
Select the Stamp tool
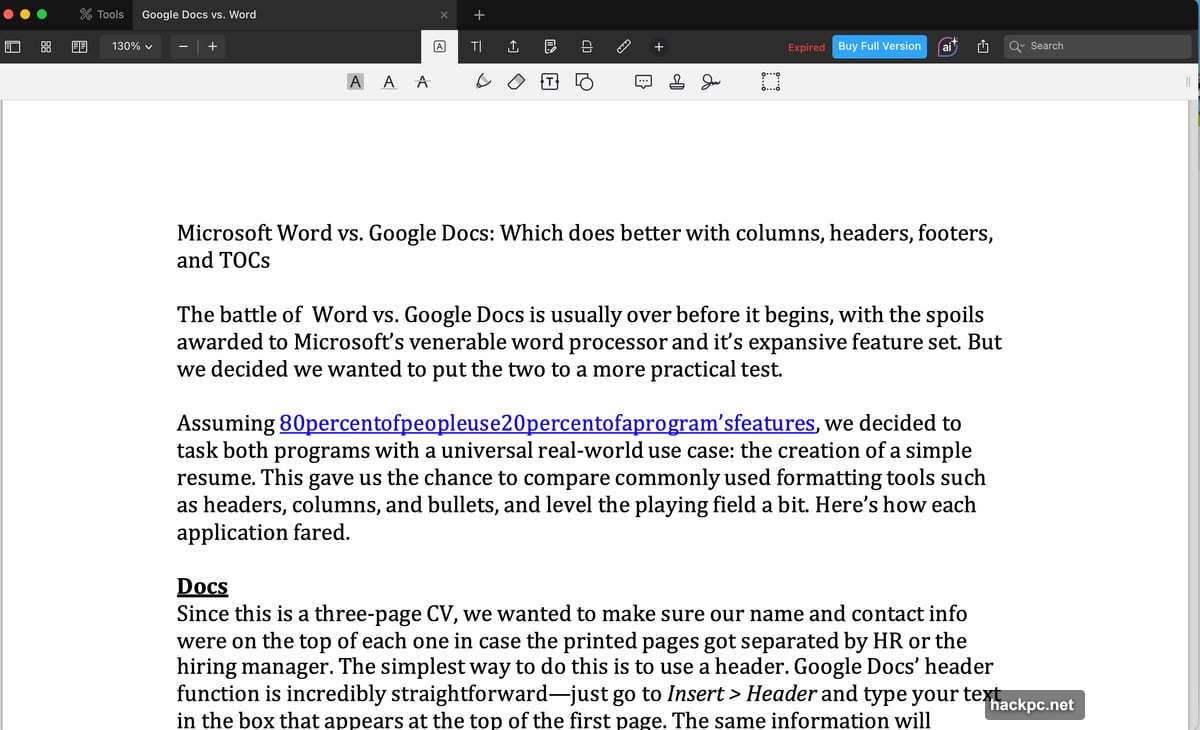coord(677,81)
